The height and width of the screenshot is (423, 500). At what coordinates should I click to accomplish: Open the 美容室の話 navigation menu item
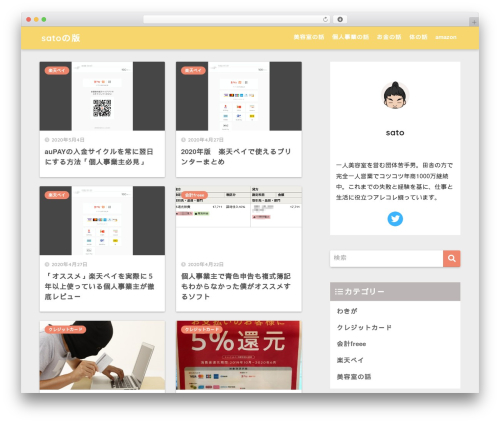coord(309,37)
